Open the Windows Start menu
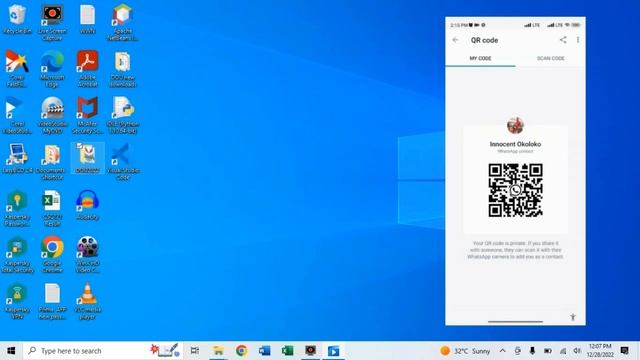This screenshot has height=360, width=640. point(11,351)
